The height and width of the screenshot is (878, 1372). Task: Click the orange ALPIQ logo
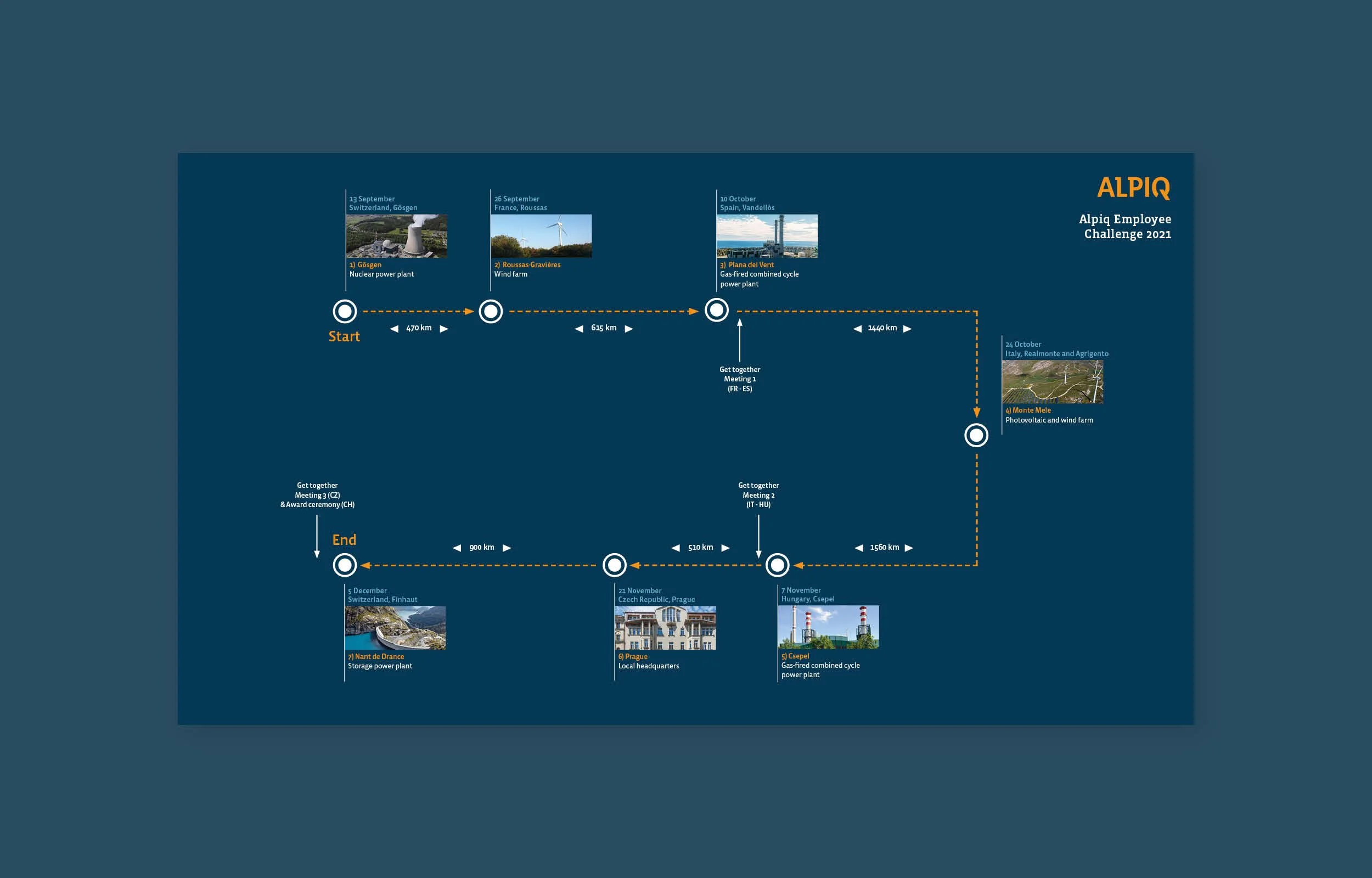click(x=1133, y=188)
